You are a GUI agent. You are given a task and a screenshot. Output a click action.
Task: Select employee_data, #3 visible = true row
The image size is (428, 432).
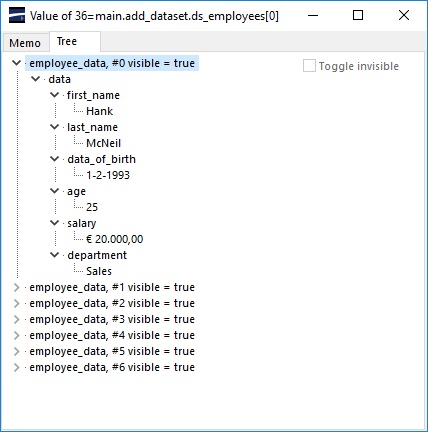click(x=112, y=319)
